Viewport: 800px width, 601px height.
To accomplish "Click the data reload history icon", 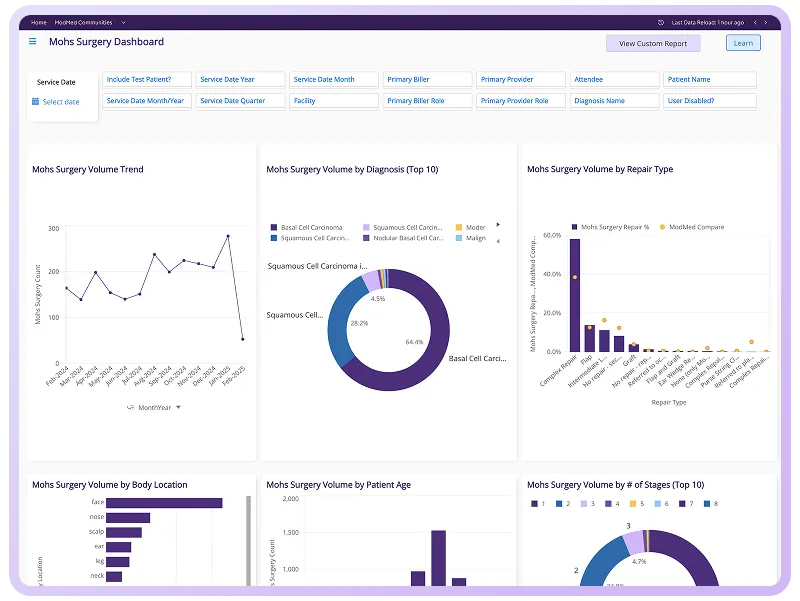I will point(661,22).
